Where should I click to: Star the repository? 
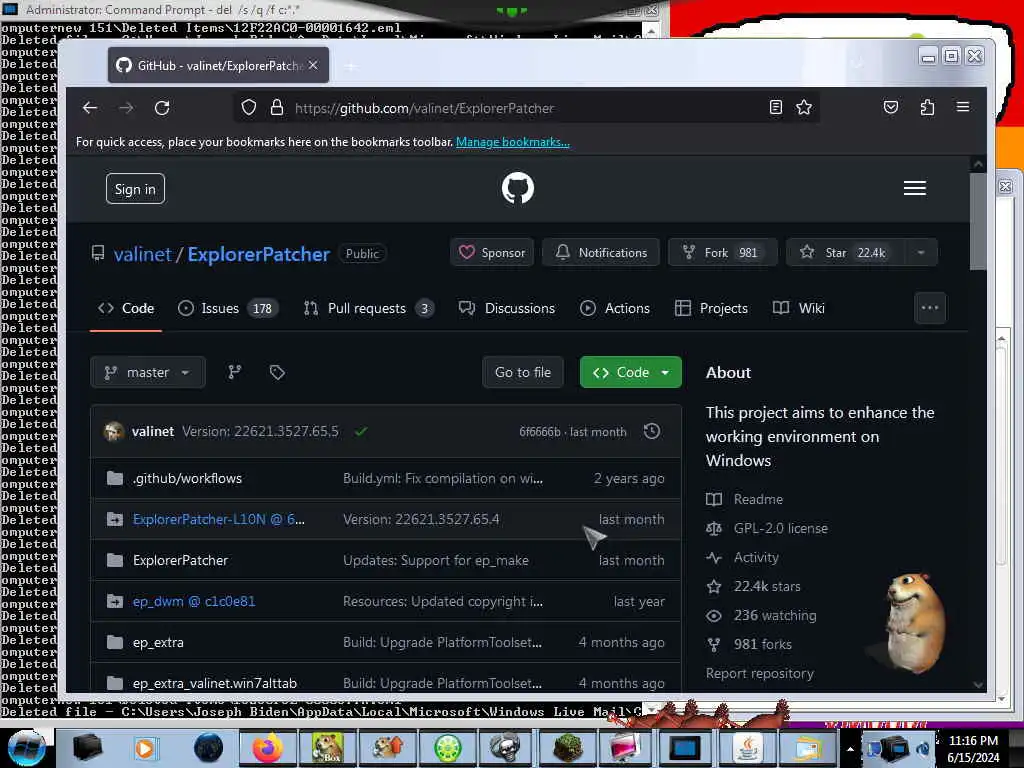pyautogui.click(x=845, y=252)
